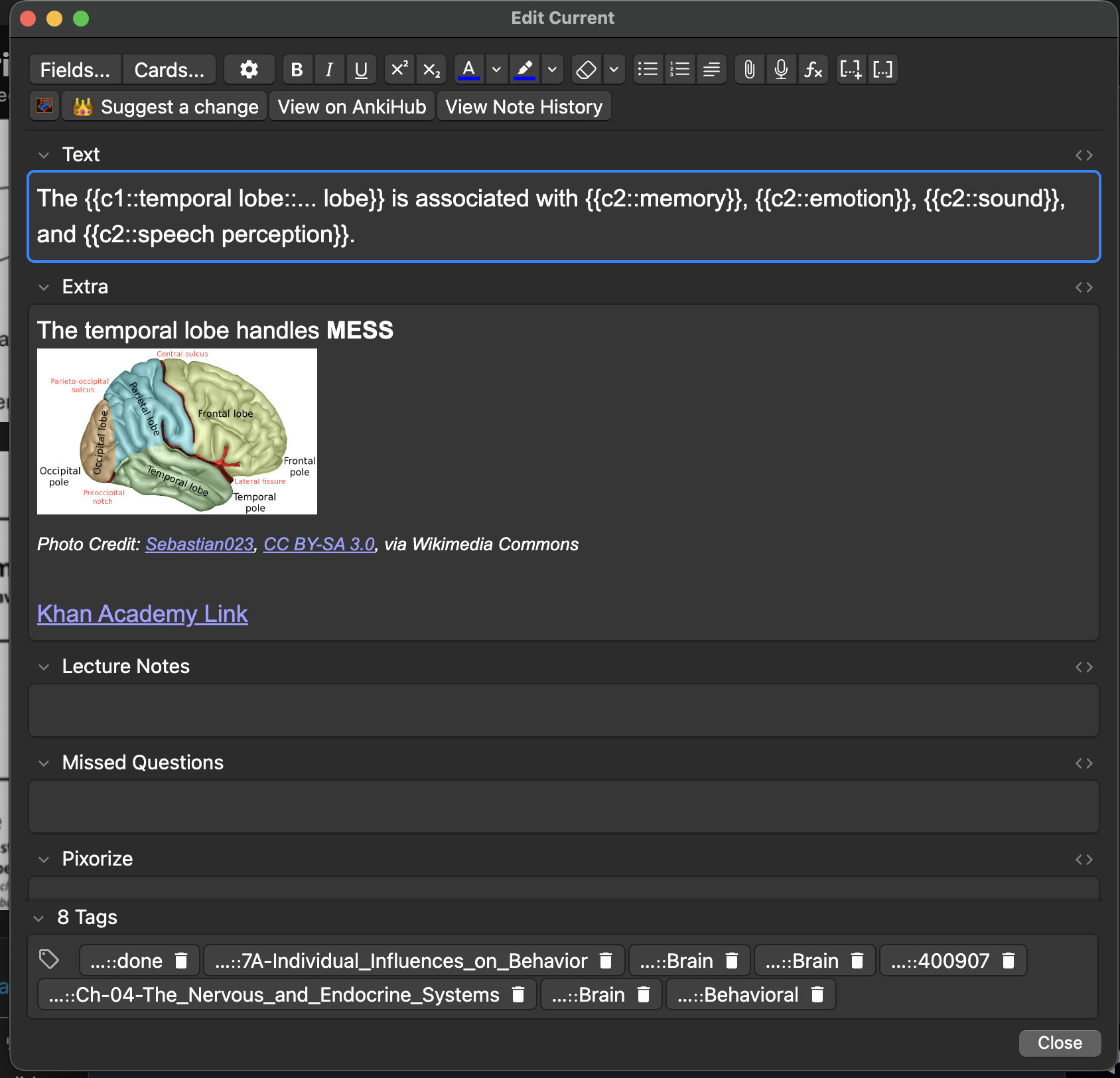Open the Cards... template editor

(169, 70)
